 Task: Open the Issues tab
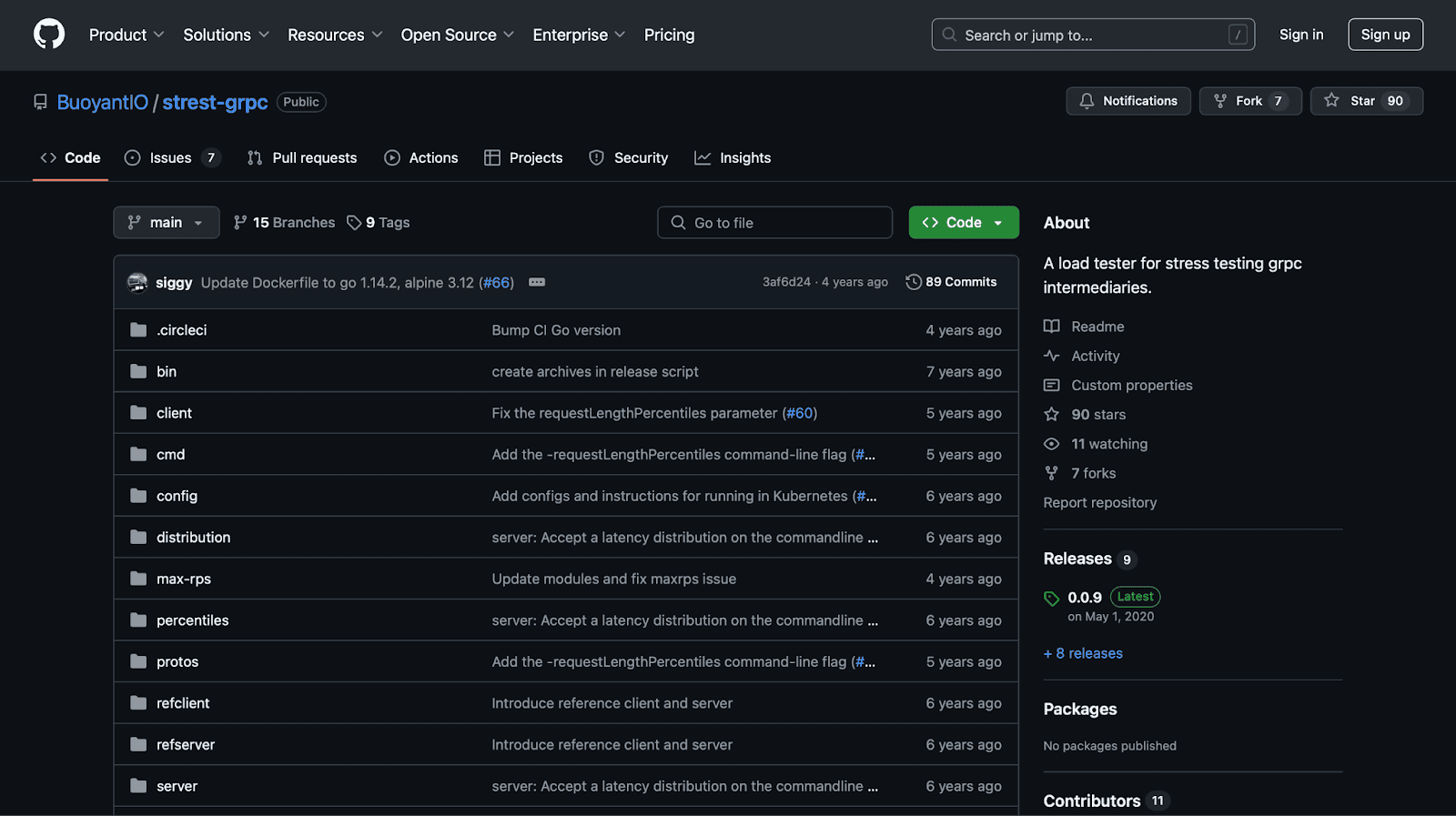click(172, 157)
